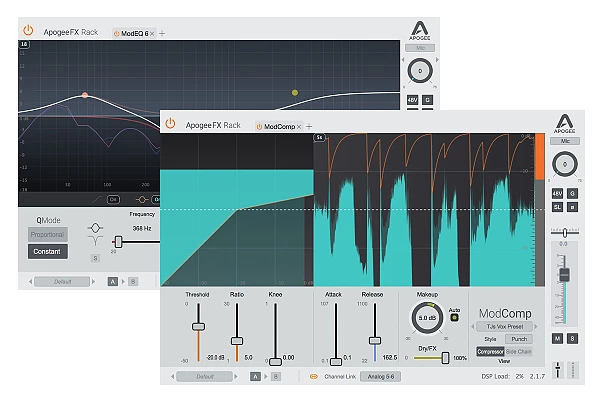Image resolution: width=600 pixels, height=400 pixels.
Task: Open Mic input type dropdown in ModEQ window
Action: pos(420,48)
